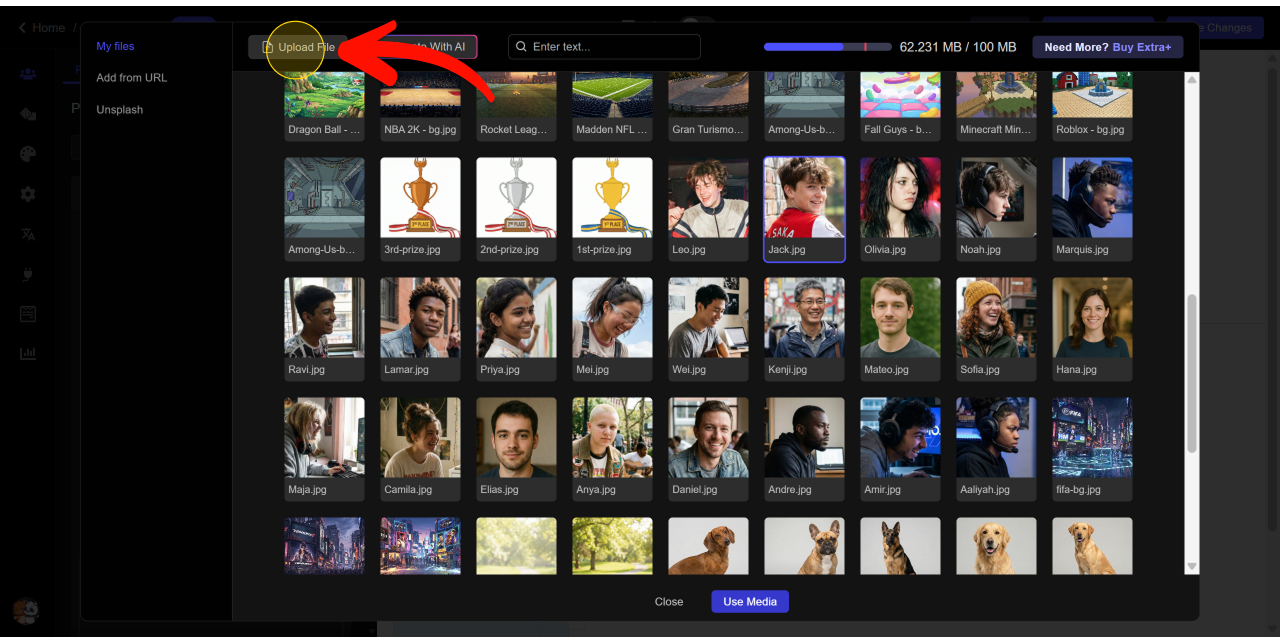1280x637 pixels.
Task: Open the Unsplash source tab
Action: coord(119,110)
